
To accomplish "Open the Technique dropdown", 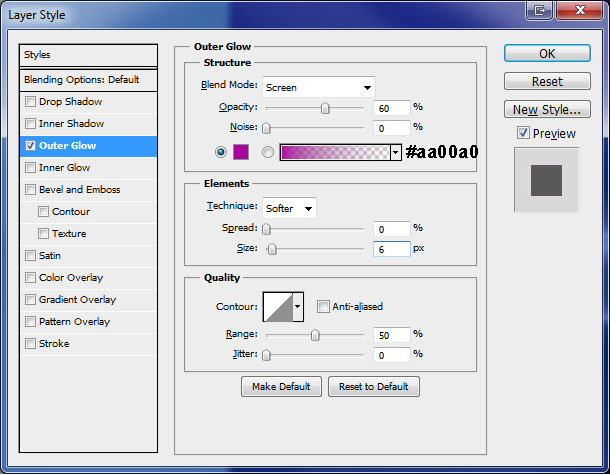I will coord(289,208).
